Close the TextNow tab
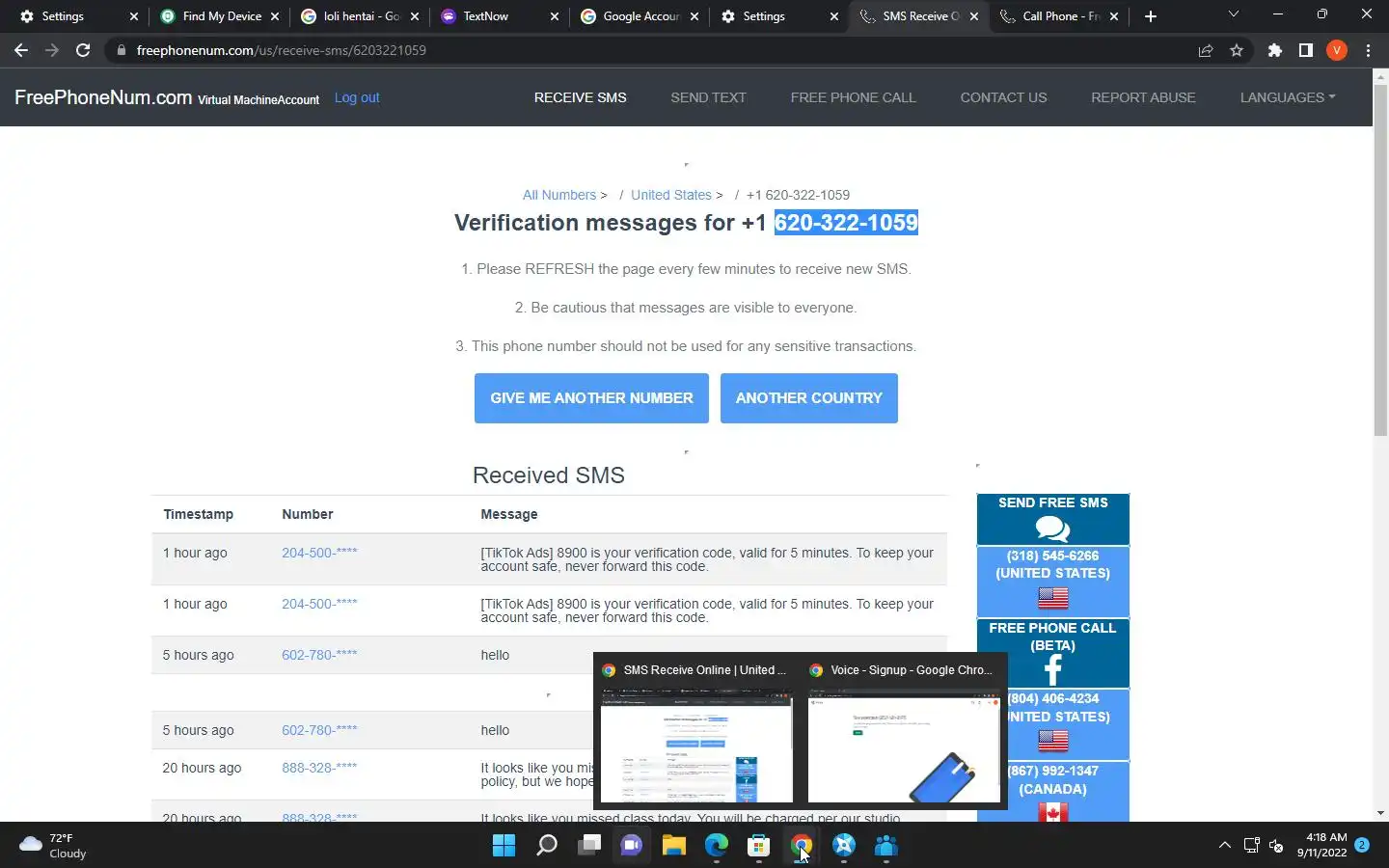This screenshot has height=868, width=1389. (554, 16)
